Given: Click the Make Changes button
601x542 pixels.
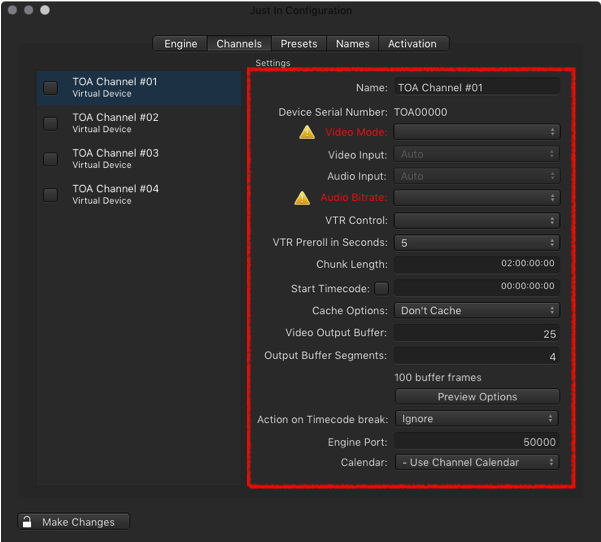Looking at the screenshot, I should 74,522.
